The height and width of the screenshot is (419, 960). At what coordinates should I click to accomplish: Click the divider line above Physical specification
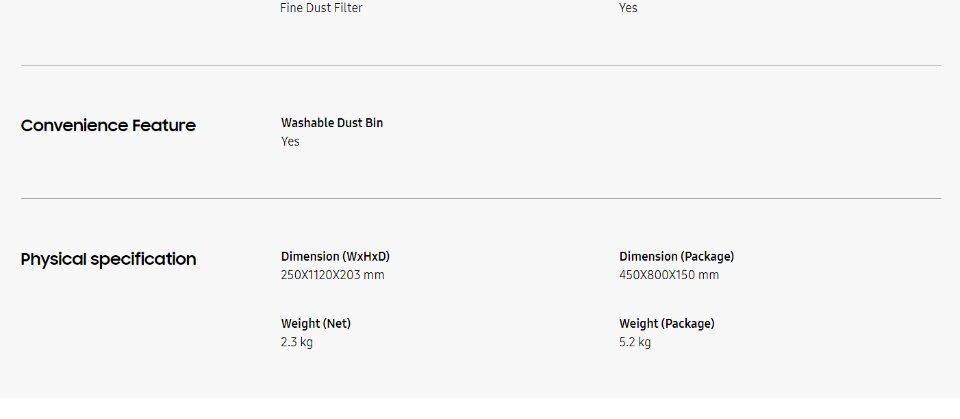pos(481,198)
